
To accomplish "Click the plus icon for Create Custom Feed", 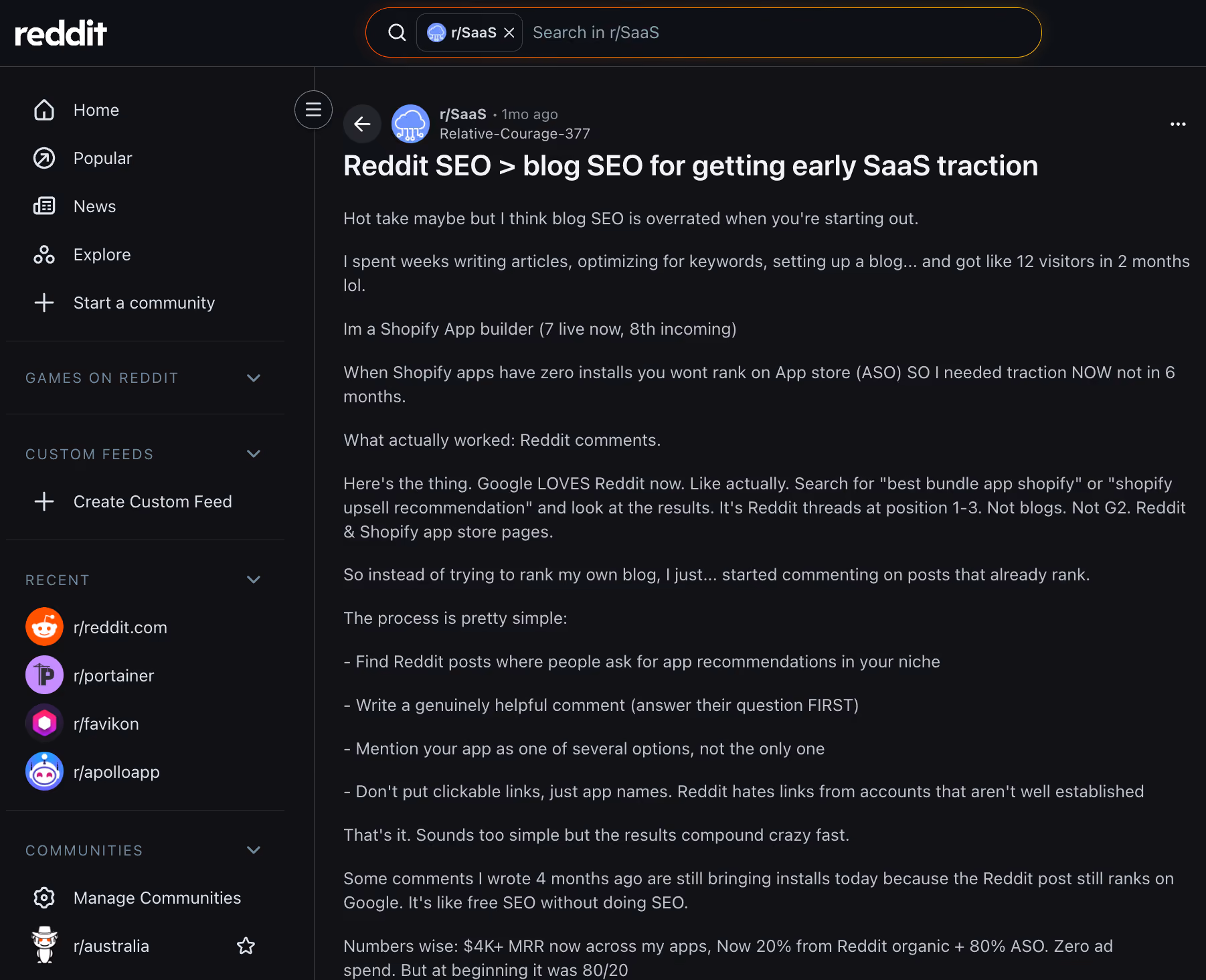I will (x=44, y=501).
